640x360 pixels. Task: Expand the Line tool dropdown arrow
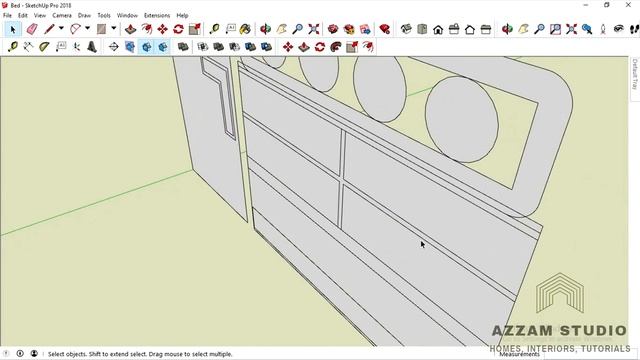click(x=61, y=29)
